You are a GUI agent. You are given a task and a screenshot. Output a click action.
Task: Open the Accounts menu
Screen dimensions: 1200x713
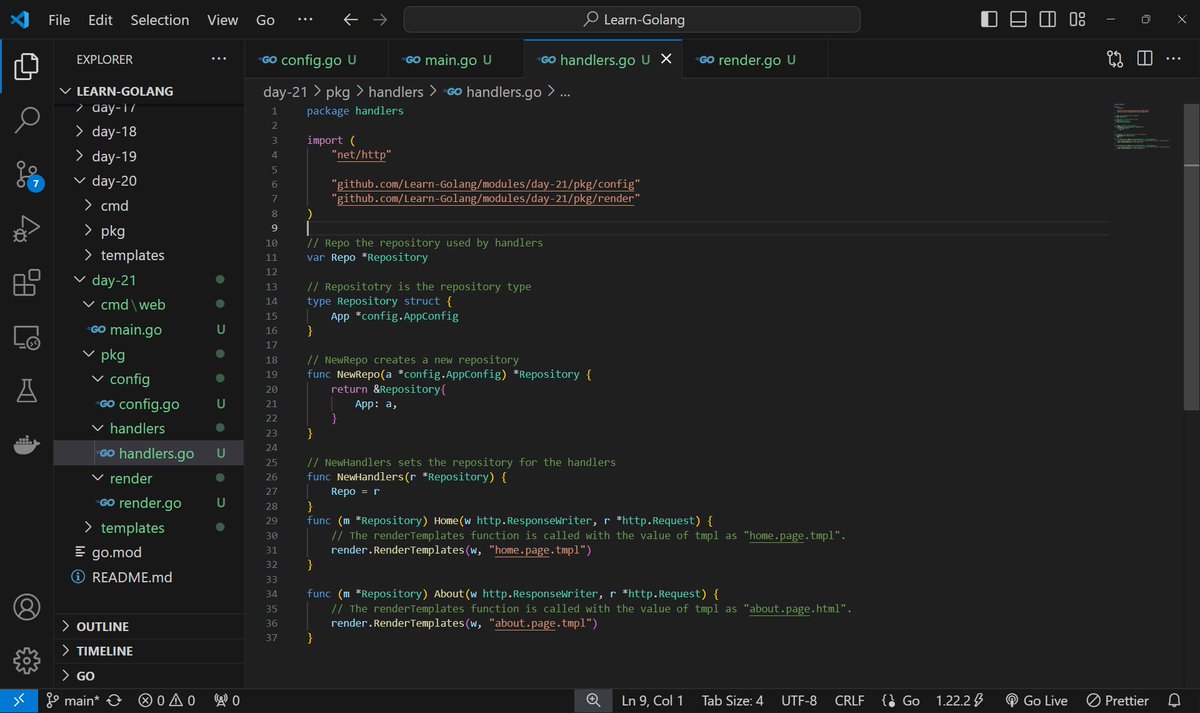tap(27, 607)
